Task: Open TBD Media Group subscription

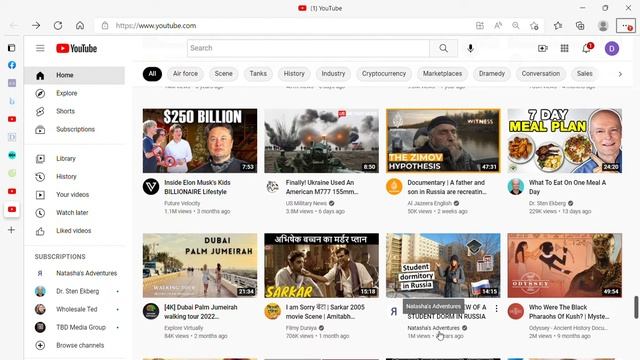Action: (x=74, y=327)
